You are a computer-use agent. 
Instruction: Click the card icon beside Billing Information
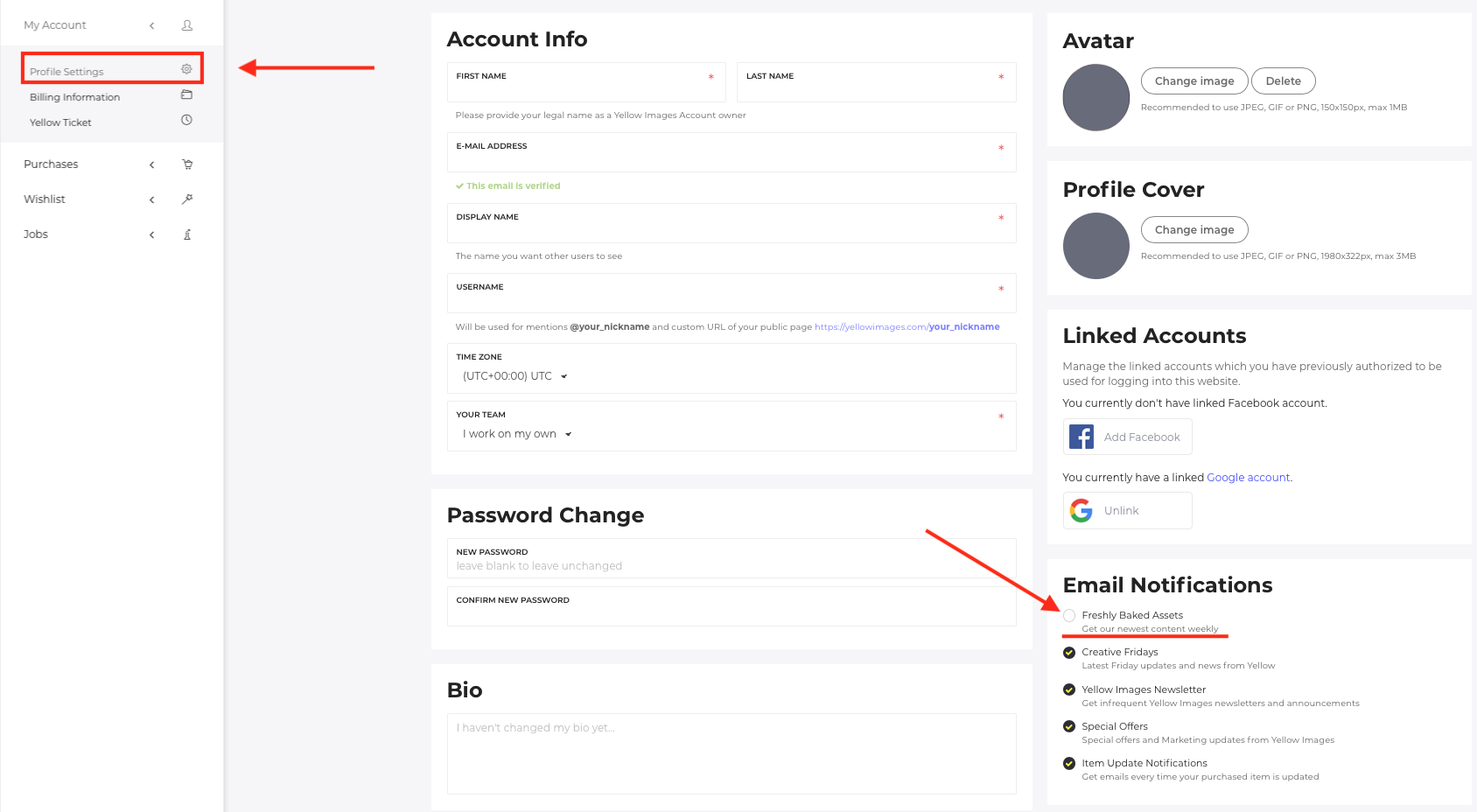[186, 94]
